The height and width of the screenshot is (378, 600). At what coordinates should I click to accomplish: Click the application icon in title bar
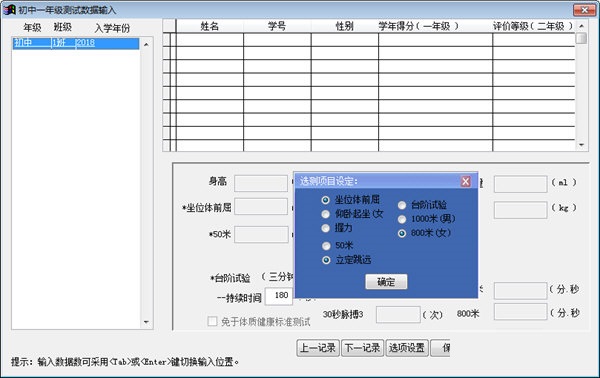tap(9, 10)
